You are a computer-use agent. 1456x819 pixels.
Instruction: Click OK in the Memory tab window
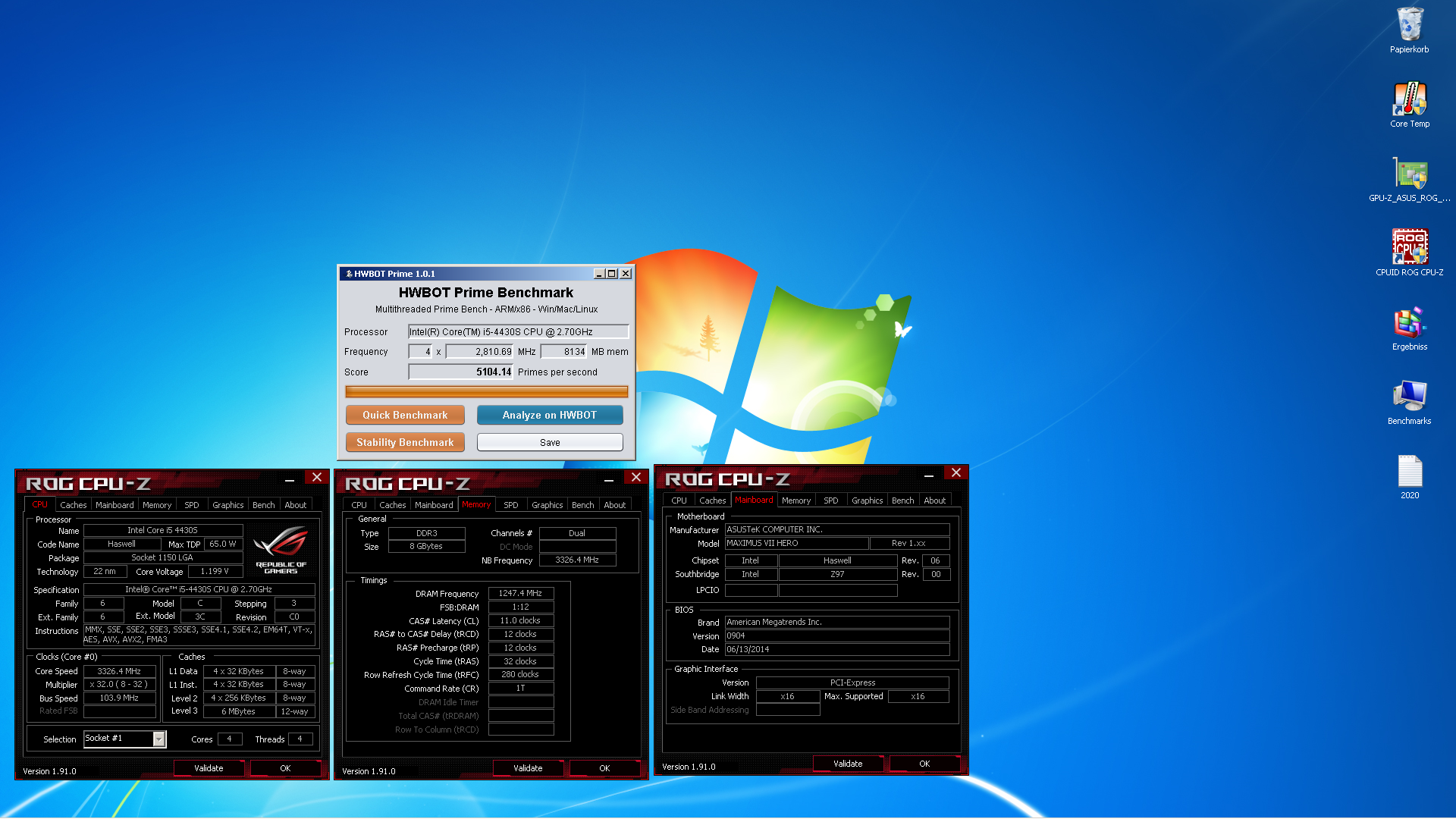(604, 768)
